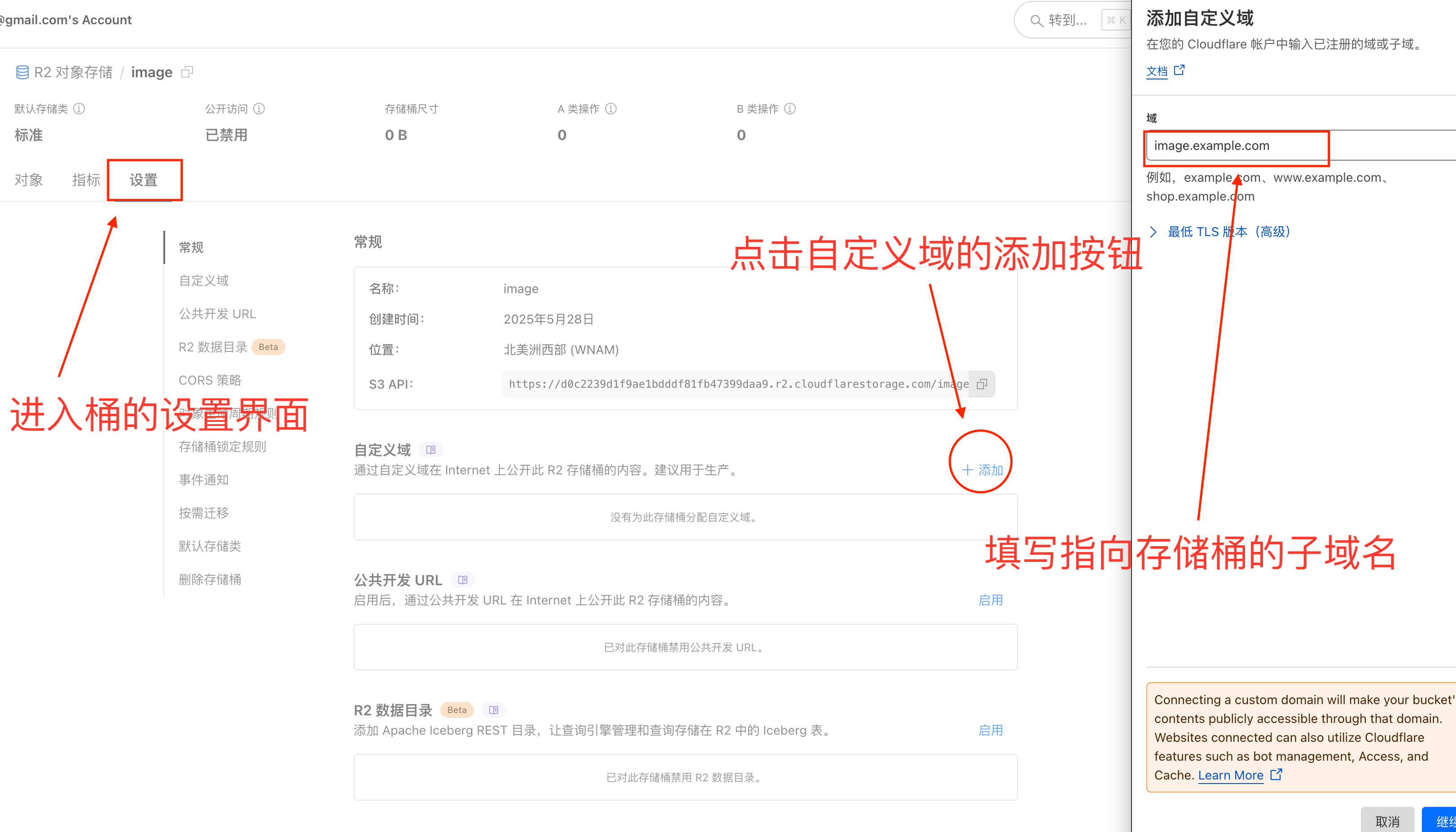The height and width of the screenshot is (832, 1456).
Task: Click R2 对象存储 breadcrumb link
Action: coord(73,72)
